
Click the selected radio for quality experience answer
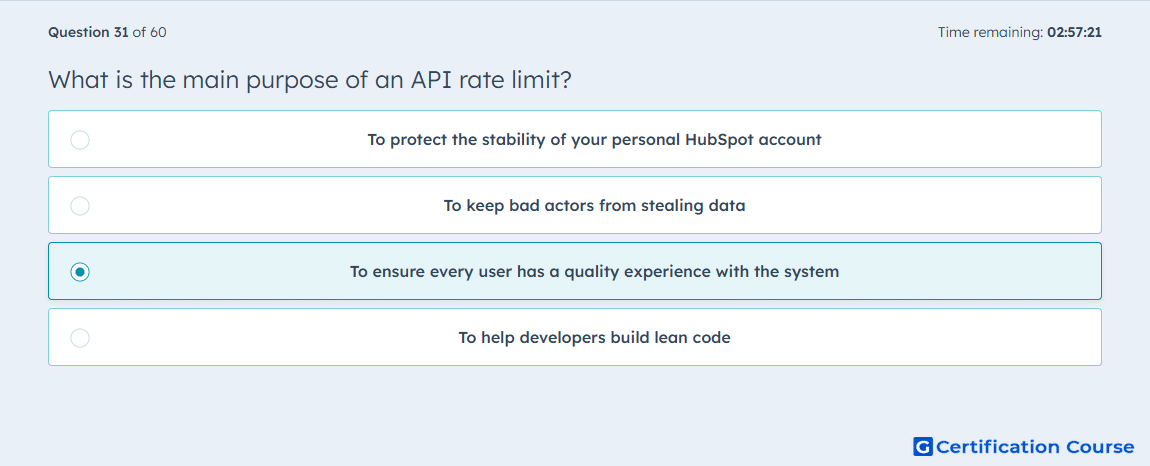tap(80, 272)
